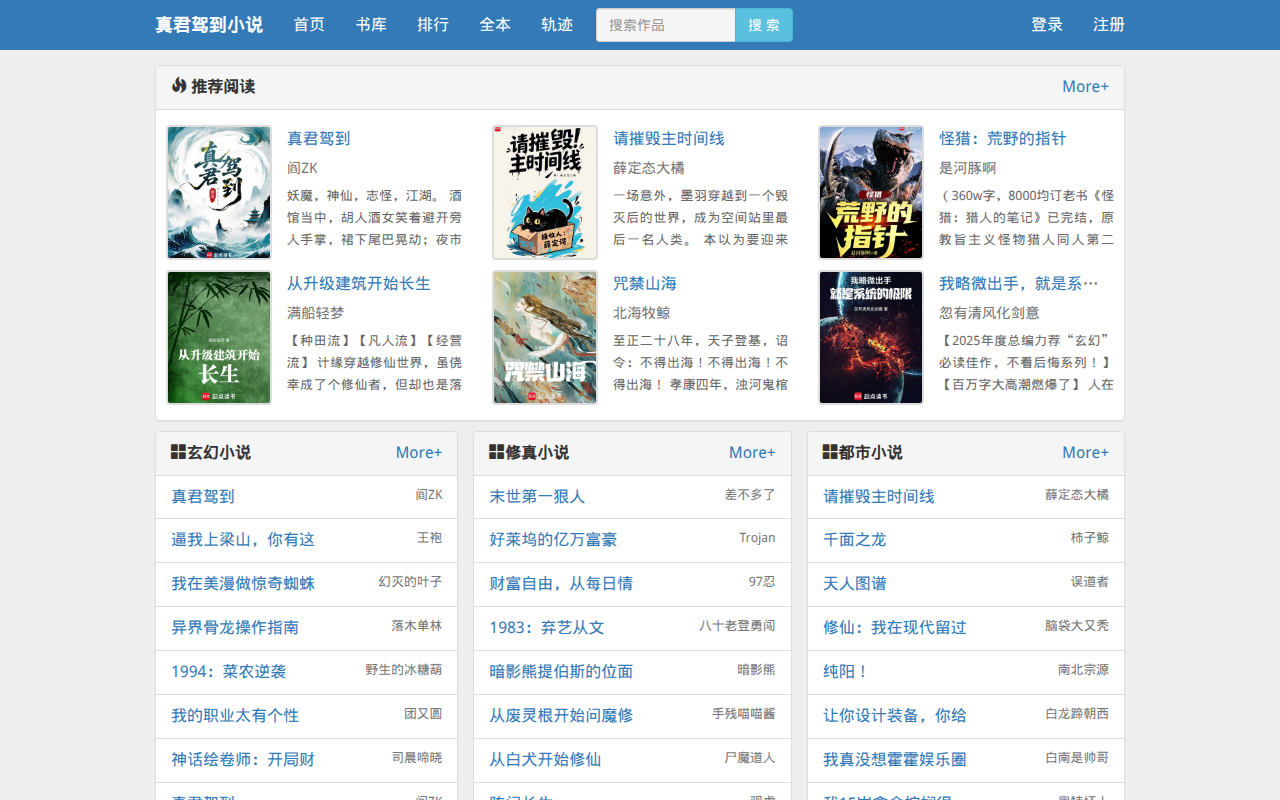Open the 怪猎:荒野的指针 cover image
The height and width of the screenshot is (800, 1280).
871,192
